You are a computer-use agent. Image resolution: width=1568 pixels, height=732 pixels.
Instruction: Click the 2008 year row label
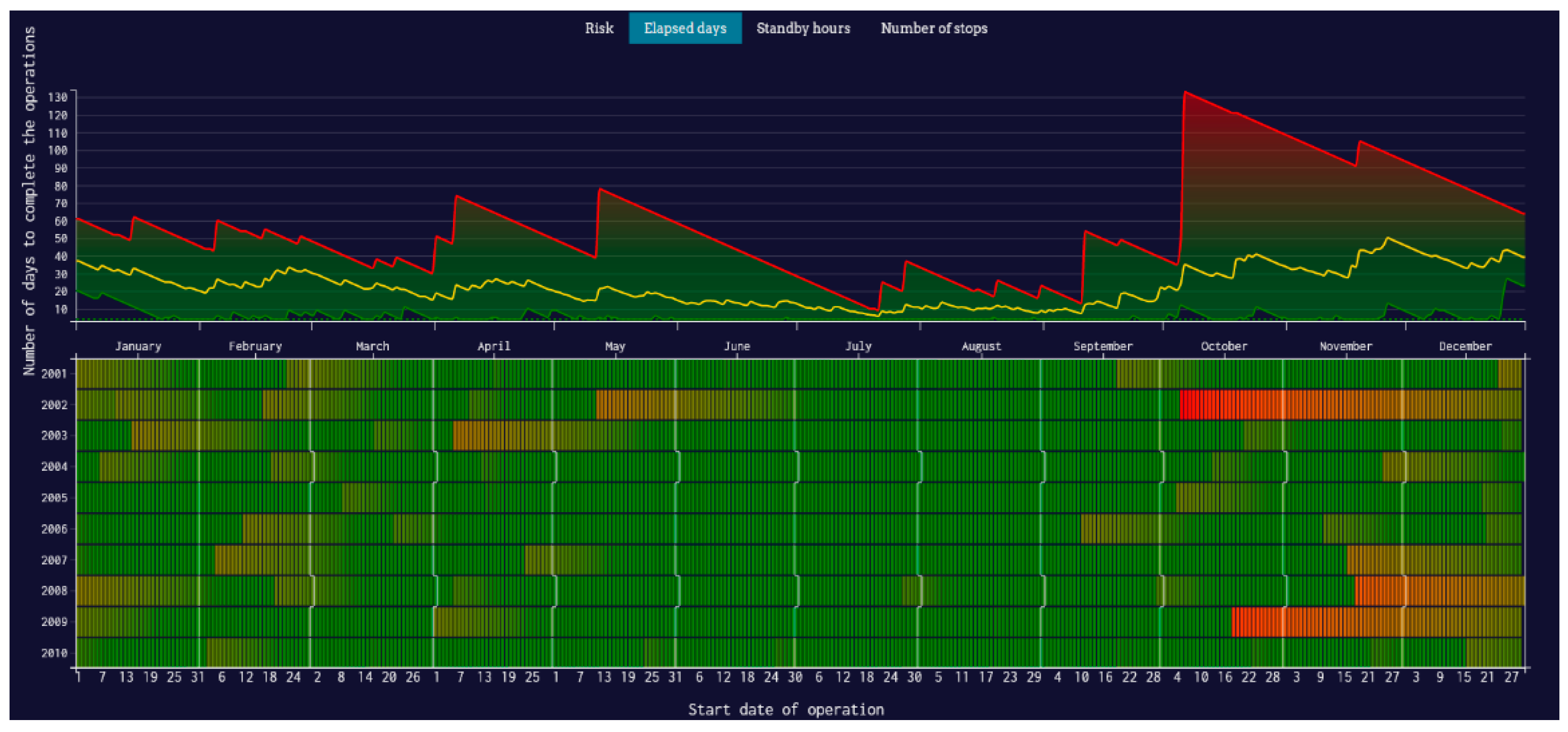54,590
